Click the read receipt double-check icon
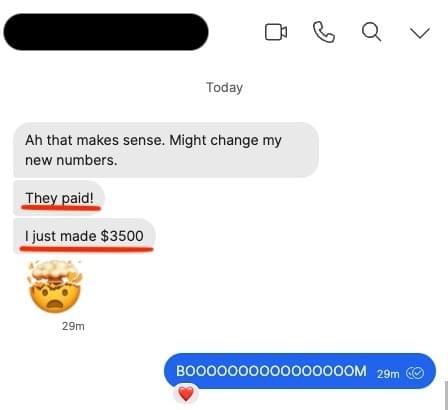This screenshot has width=448, height=410. pos(415,373)
